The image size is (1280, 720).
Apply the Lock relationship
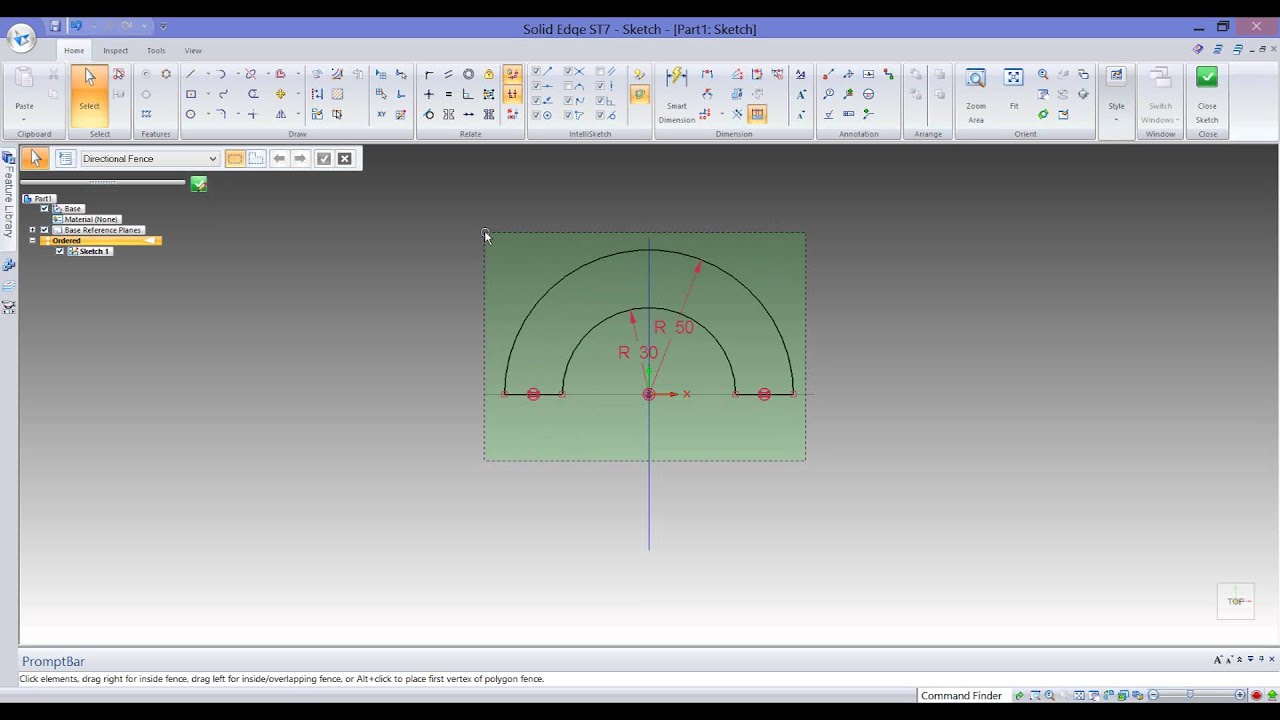pos(488,74)
